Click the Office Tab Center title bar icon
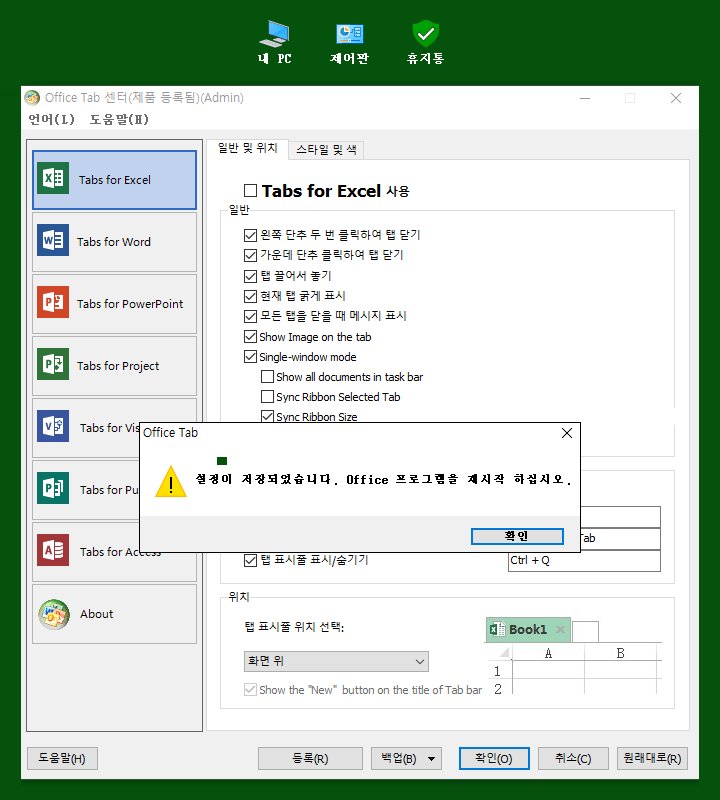This screenshot has height=800, width=720. pos(32,97)
